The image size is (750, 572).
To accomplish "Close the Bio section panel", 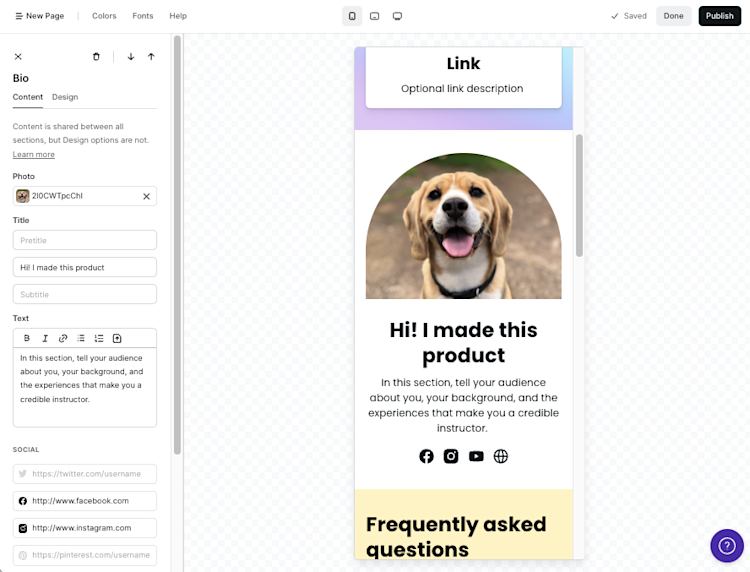I will [18, 56].
